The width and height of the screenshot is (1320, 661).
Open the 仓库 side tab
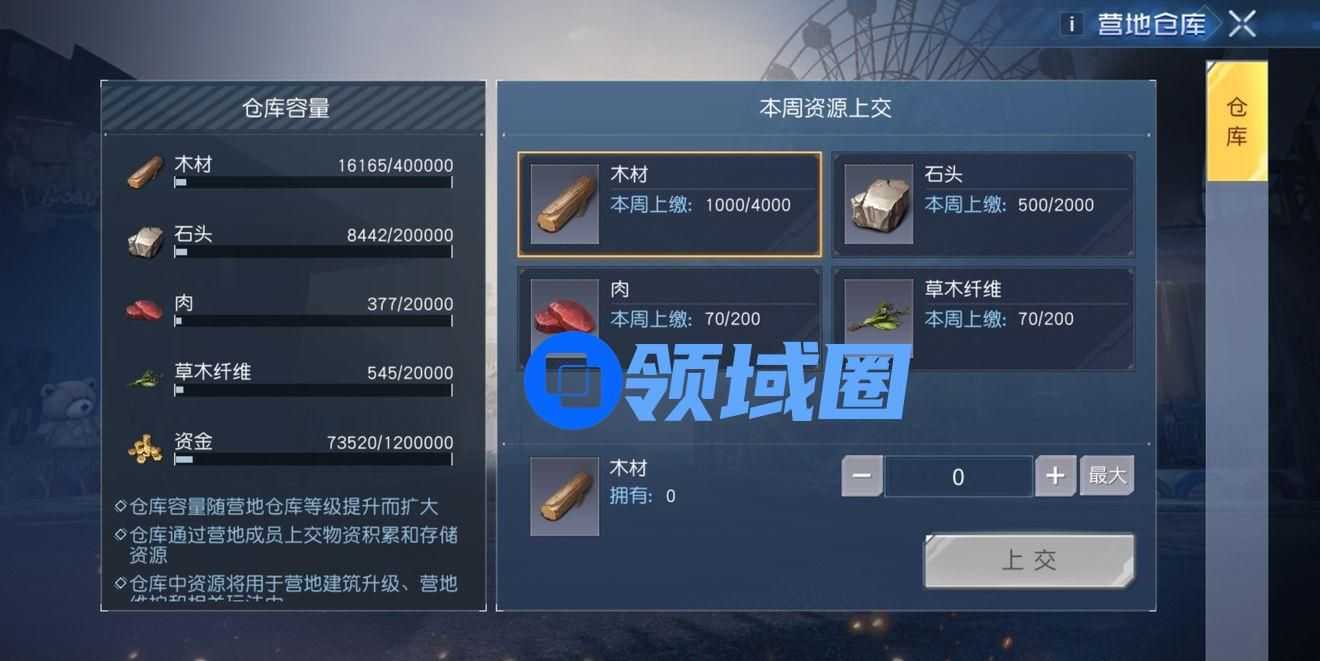click(1237, 121)
